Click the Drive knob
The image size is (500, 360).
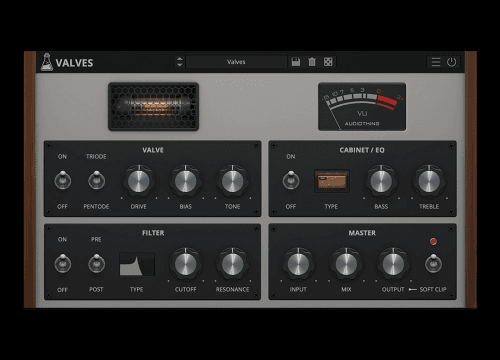[139, 181]
